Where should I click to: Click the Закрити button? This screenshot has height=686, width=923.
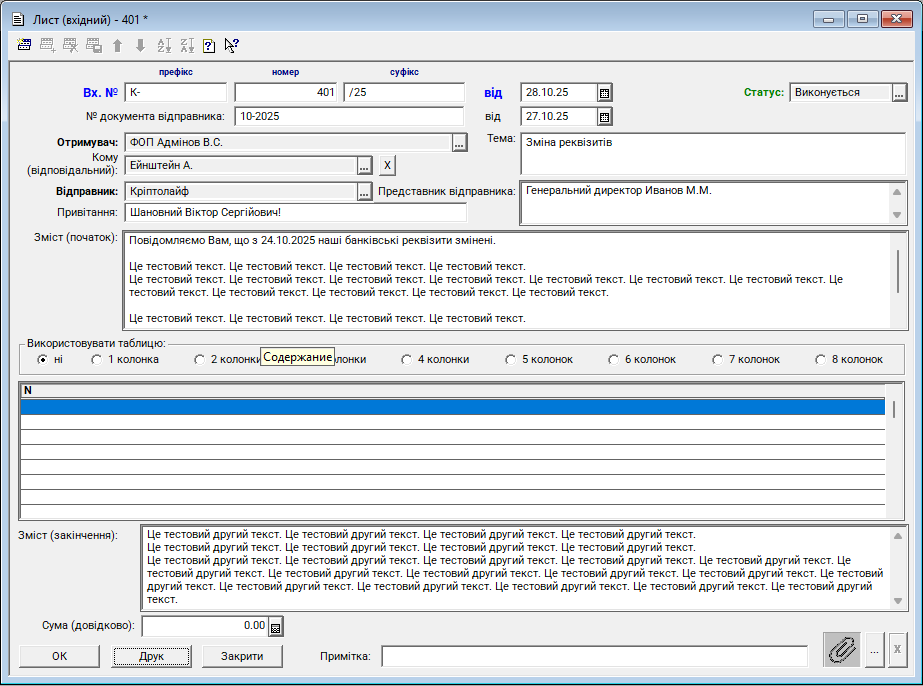[242, 656]
